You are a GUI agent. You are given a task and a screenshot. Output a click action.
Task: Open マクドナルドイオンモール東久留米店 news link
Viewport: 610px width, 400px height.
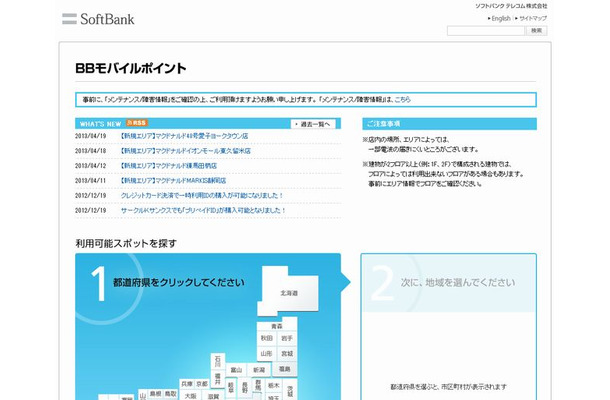pos(185,151)
